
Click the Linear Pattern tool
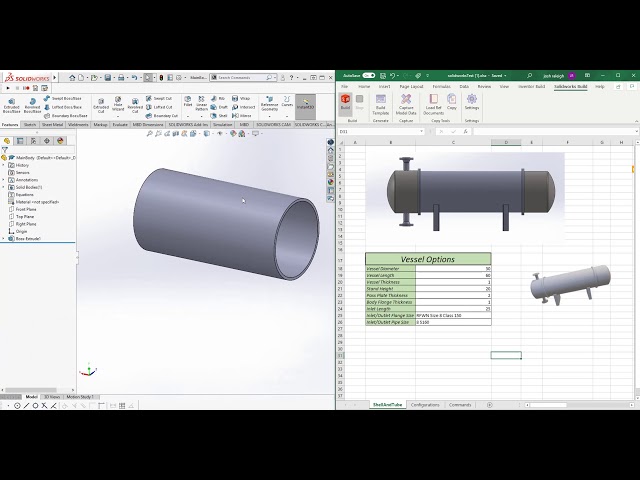point(201,104)
